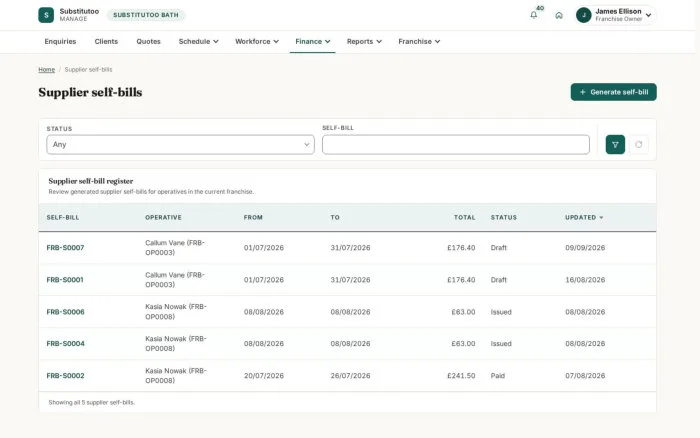Screen dimensions: 700x438
Task: Sort by the Total column header
Action: pos(465,217)
